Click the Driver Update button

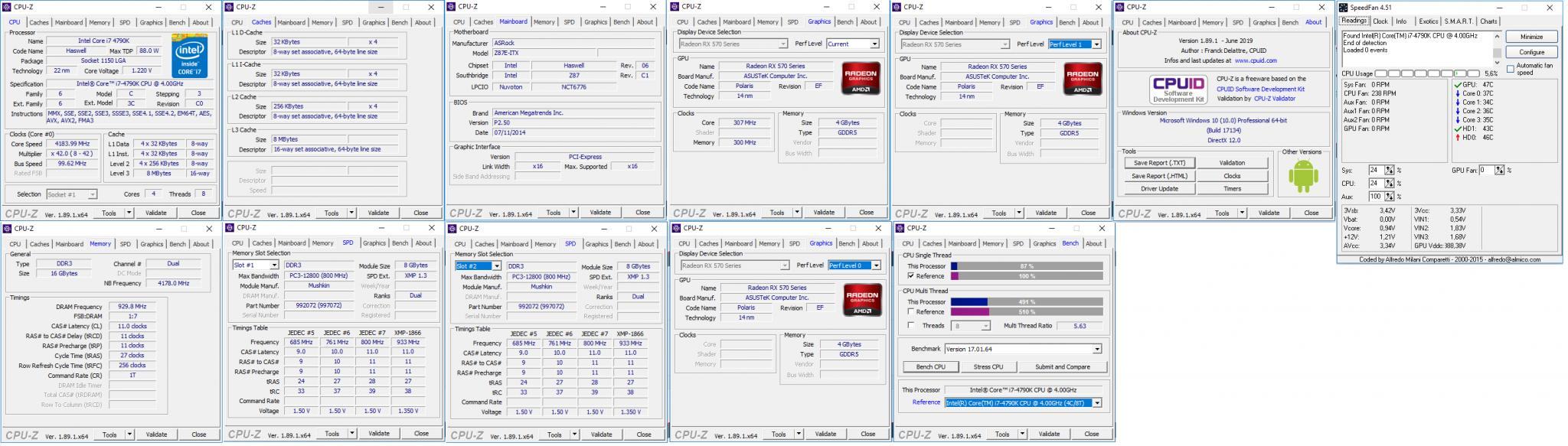1159,188
